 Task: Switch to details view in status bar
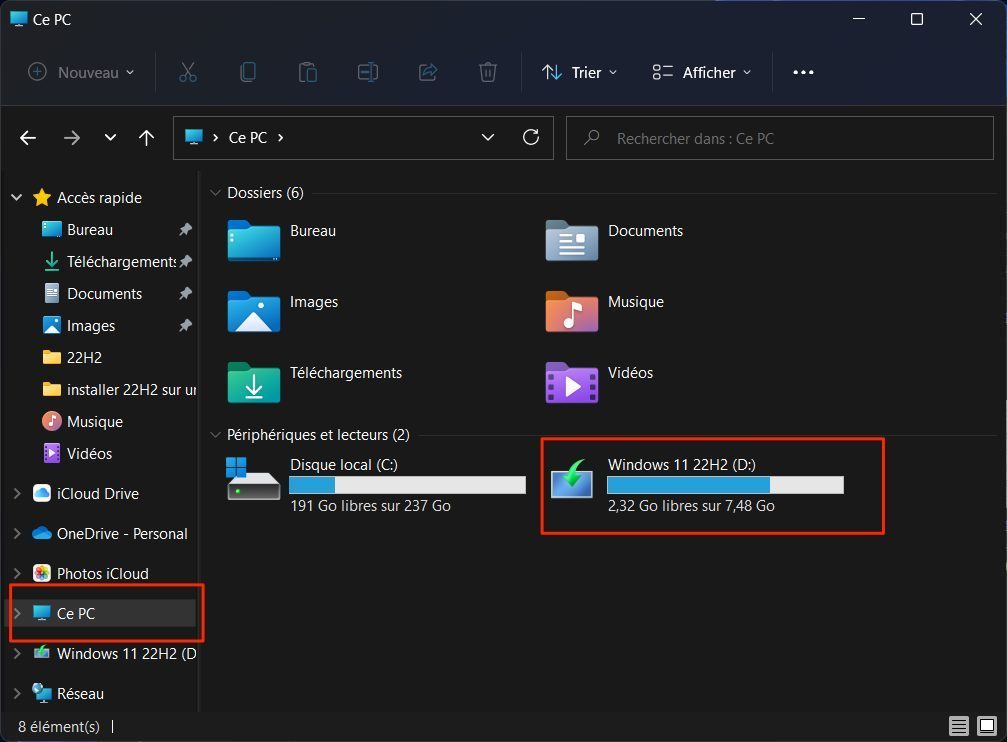click(x=958, y=726)
